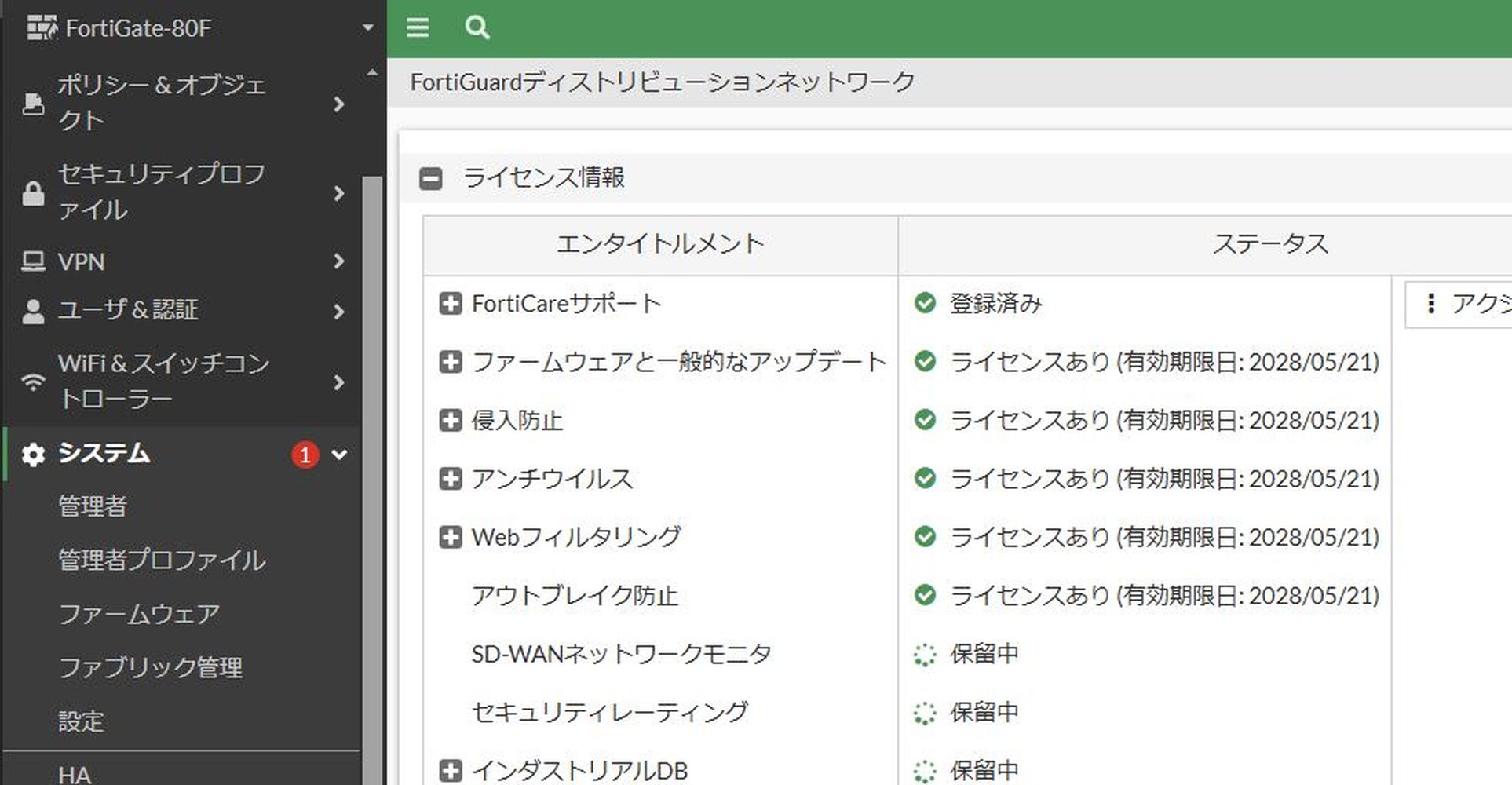This screenshot has height=785, width=1512.
Task: Open the search magnifier icon
Action: click(x=477, y=28)
